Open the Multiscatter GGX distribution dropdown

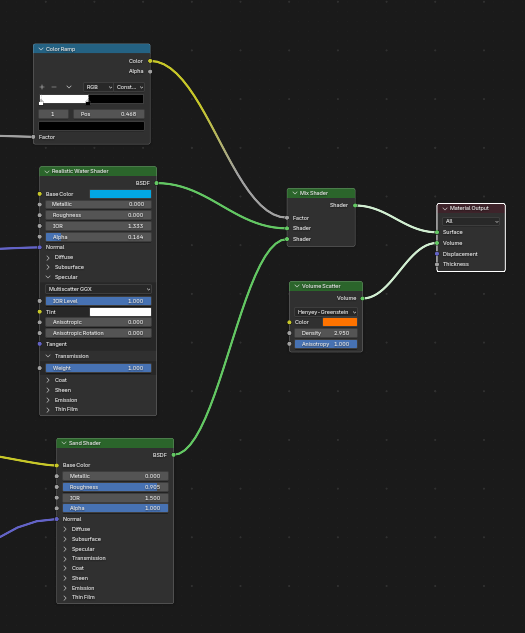(99, 289)
